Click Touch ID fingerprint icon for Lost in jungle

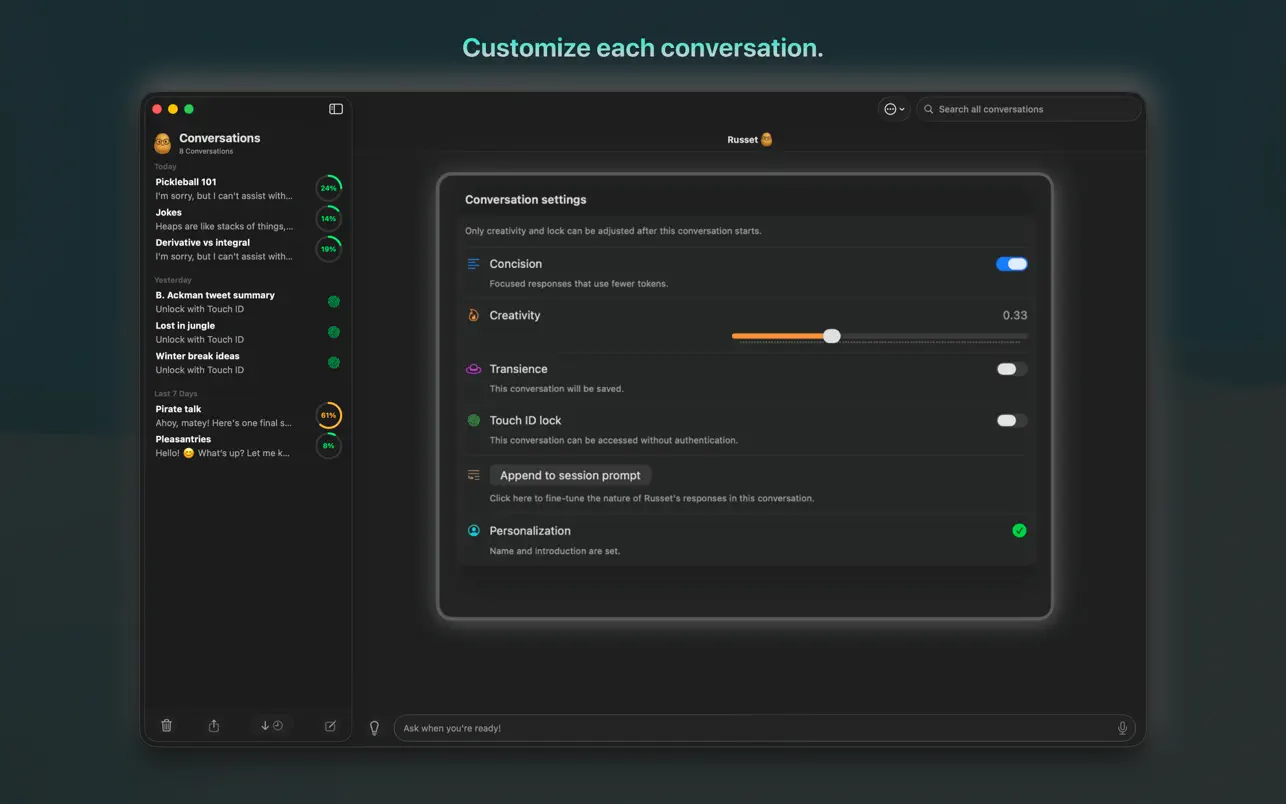click(334, 332)
